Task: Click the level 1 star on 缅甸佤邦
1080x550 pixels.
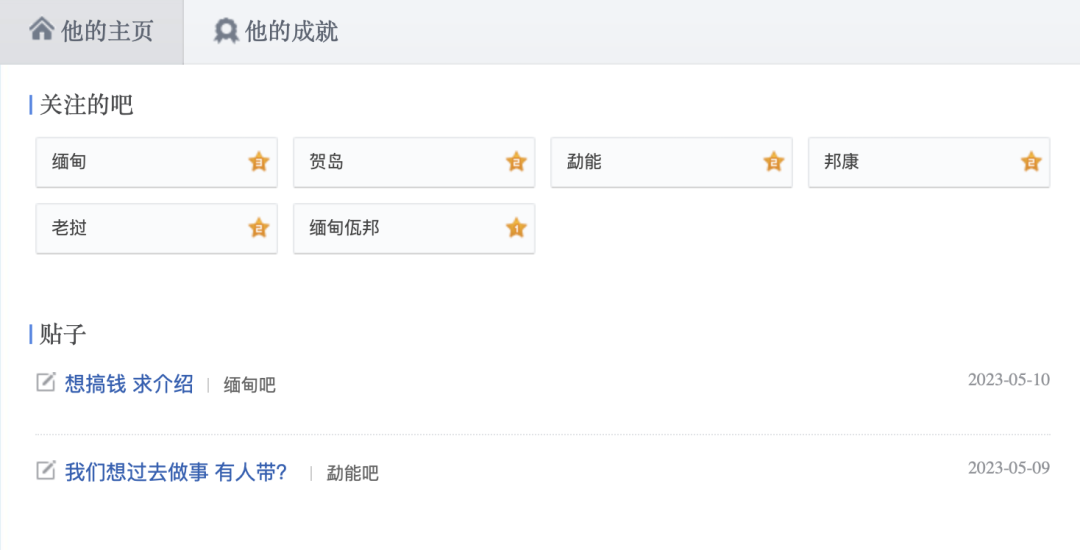Action: pos(516,228)
